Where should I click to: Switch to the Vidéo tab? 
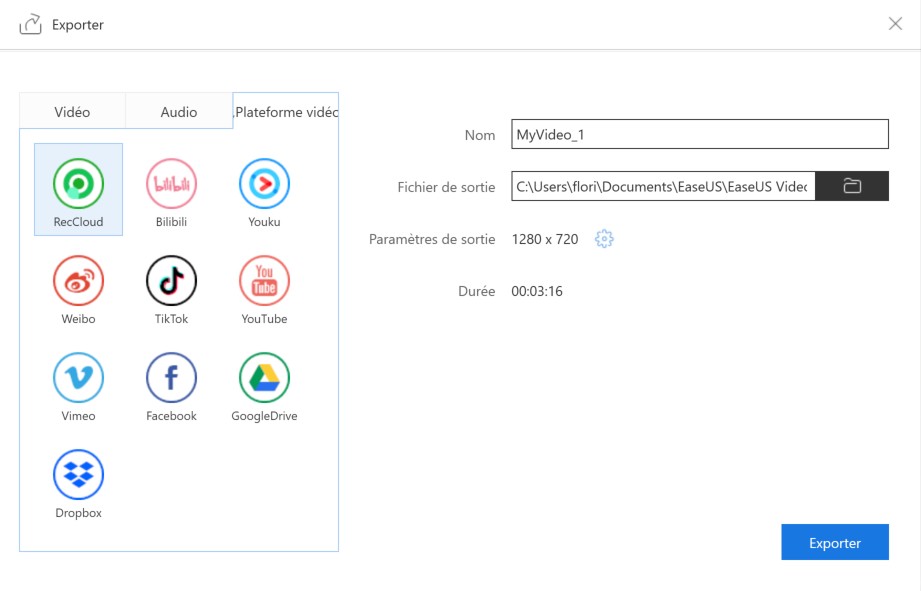point(72,112)
